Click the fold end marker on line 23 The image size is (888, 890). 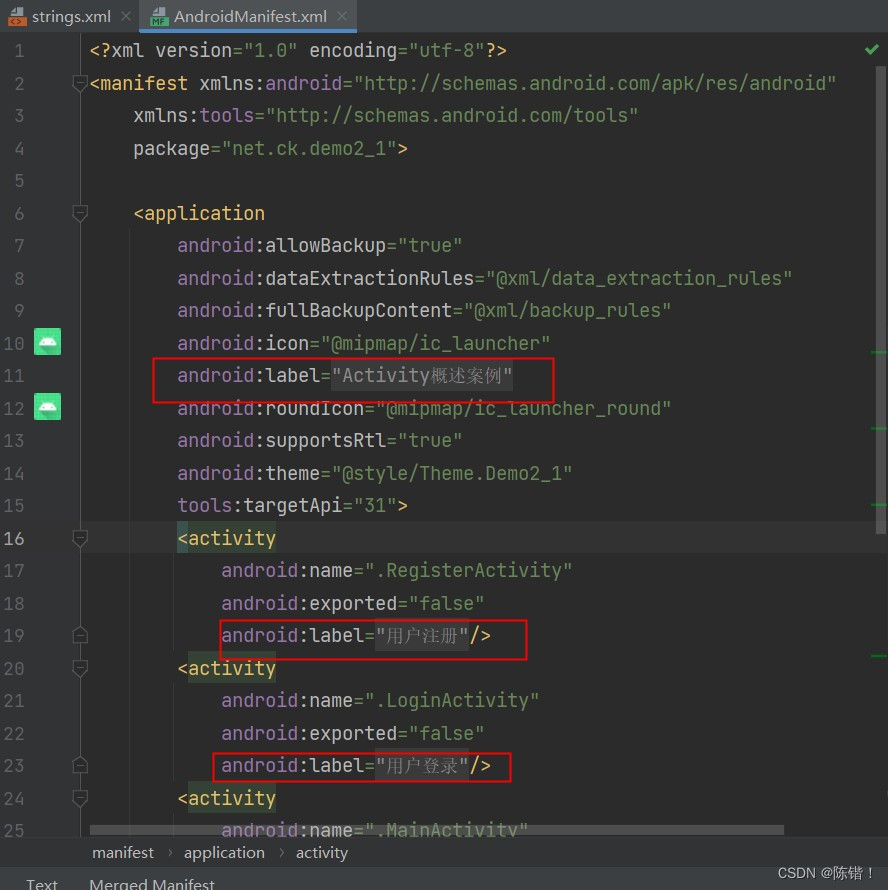click(80, 766)
